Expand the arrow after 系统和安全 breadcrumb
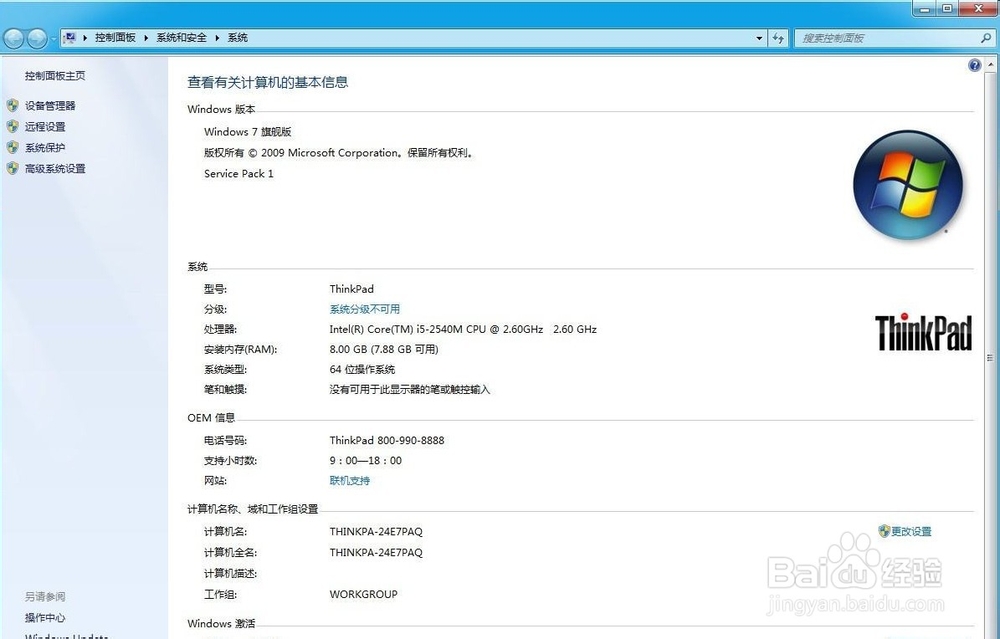 pyautogui.click(x=217, y=38)
